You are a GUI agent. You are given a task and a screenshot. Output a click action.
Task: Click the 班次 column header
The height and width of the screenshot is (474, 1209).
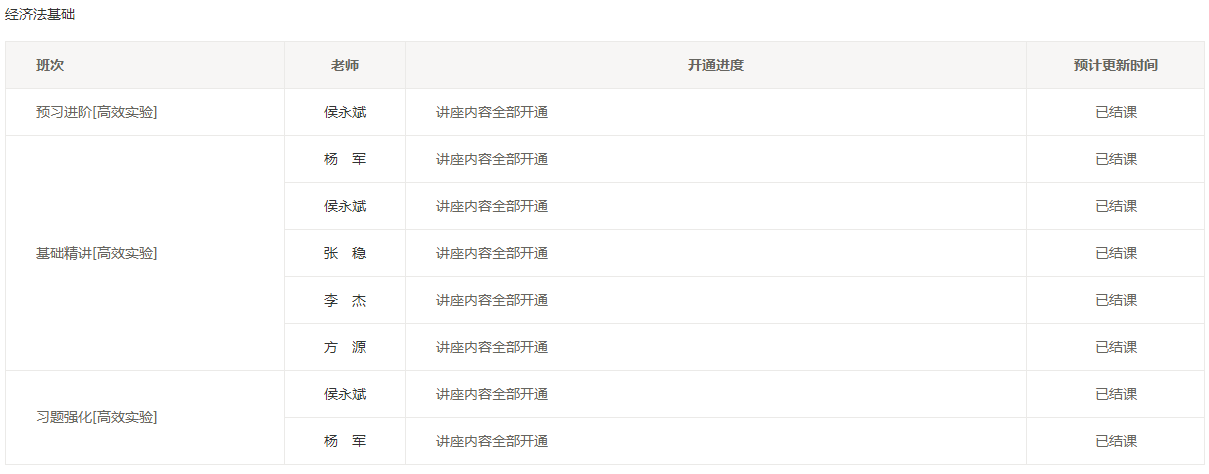50,65
